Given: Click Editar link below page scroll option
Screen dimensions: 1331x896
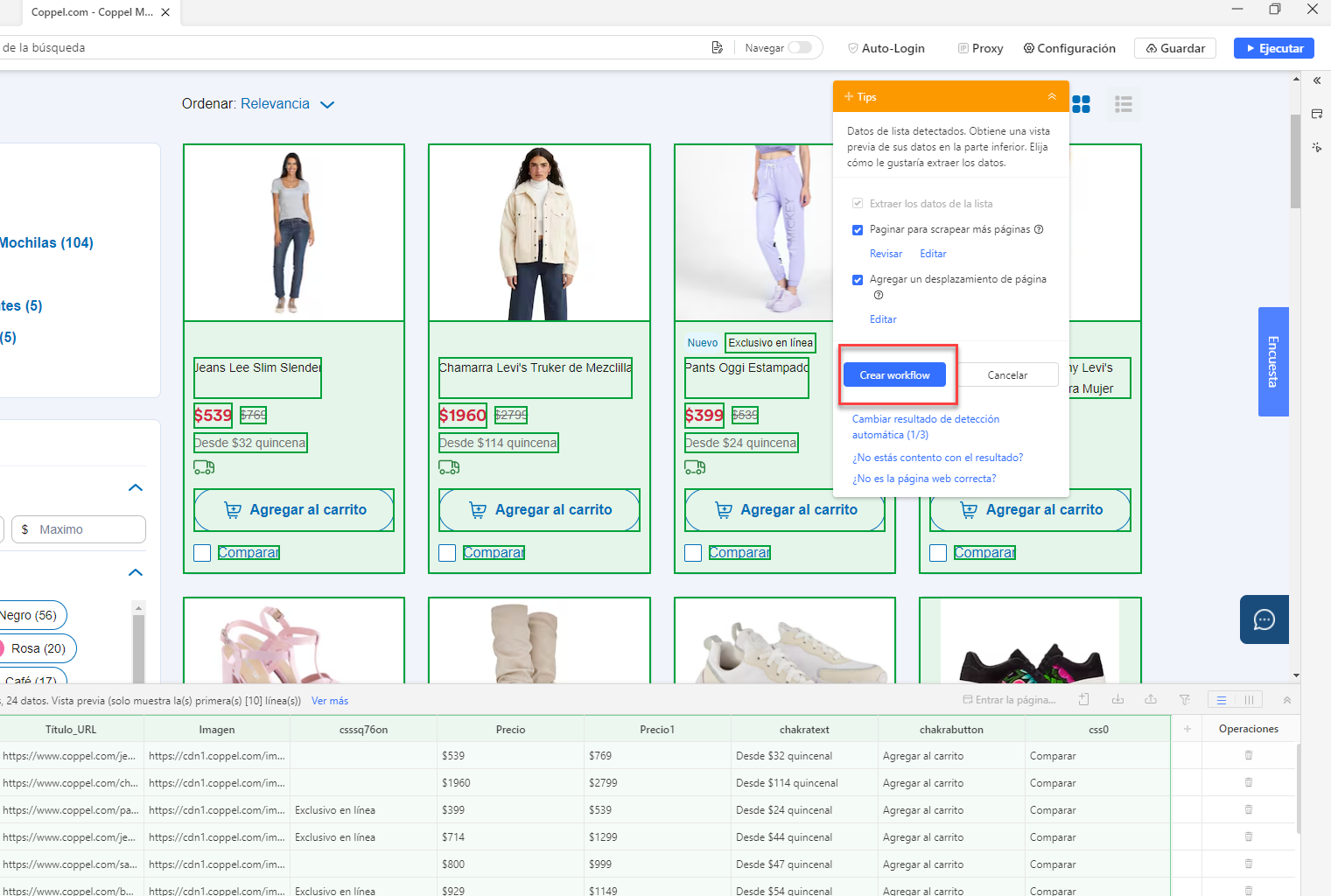Looking at the screenshot, I should tap(883, 319).
